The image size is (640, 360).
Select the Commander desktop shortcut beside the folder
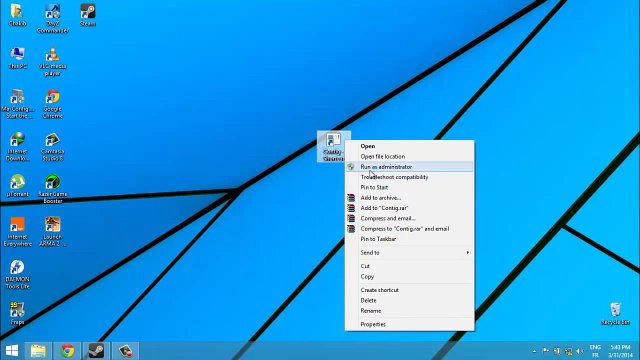coord(53,19)
